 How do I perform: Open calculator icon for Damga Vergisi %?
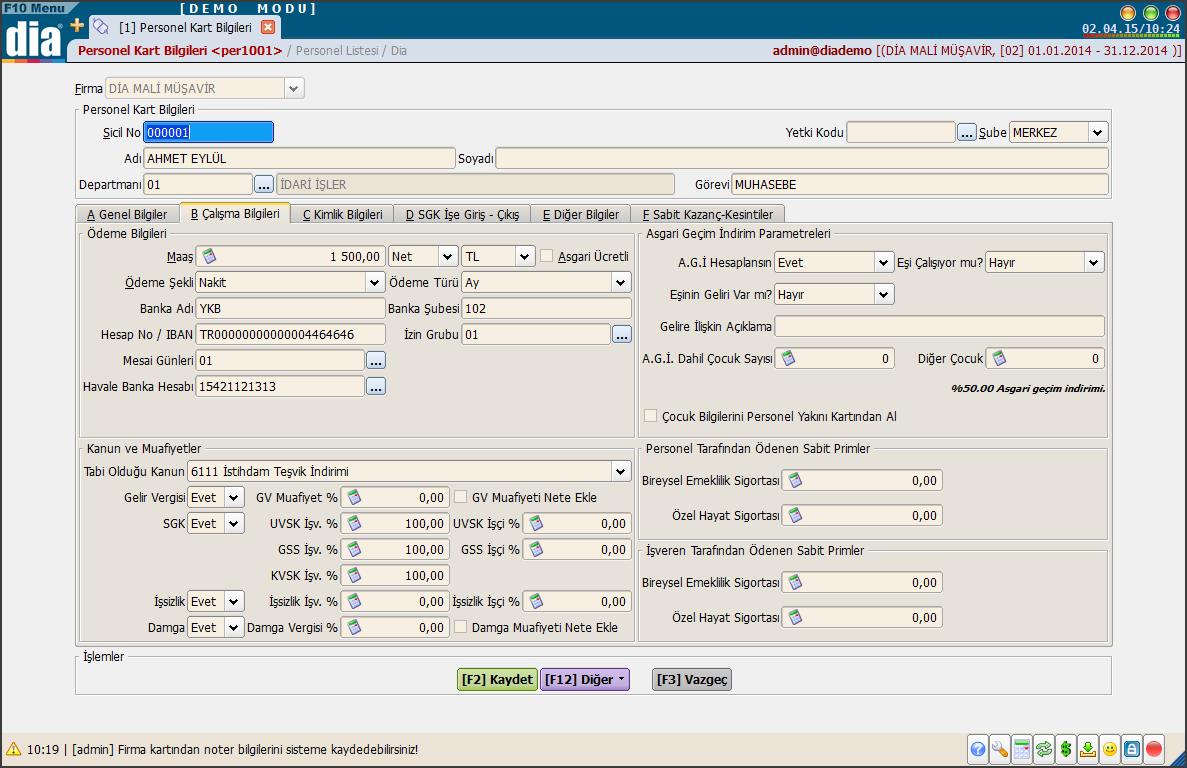[x=354, y=627]
